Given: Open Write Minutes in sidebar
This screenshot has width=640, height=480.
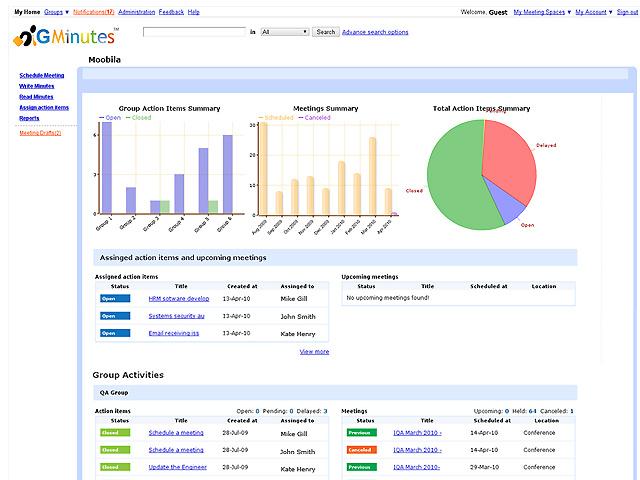Looking at the screenshot, I should pos(36,86).
